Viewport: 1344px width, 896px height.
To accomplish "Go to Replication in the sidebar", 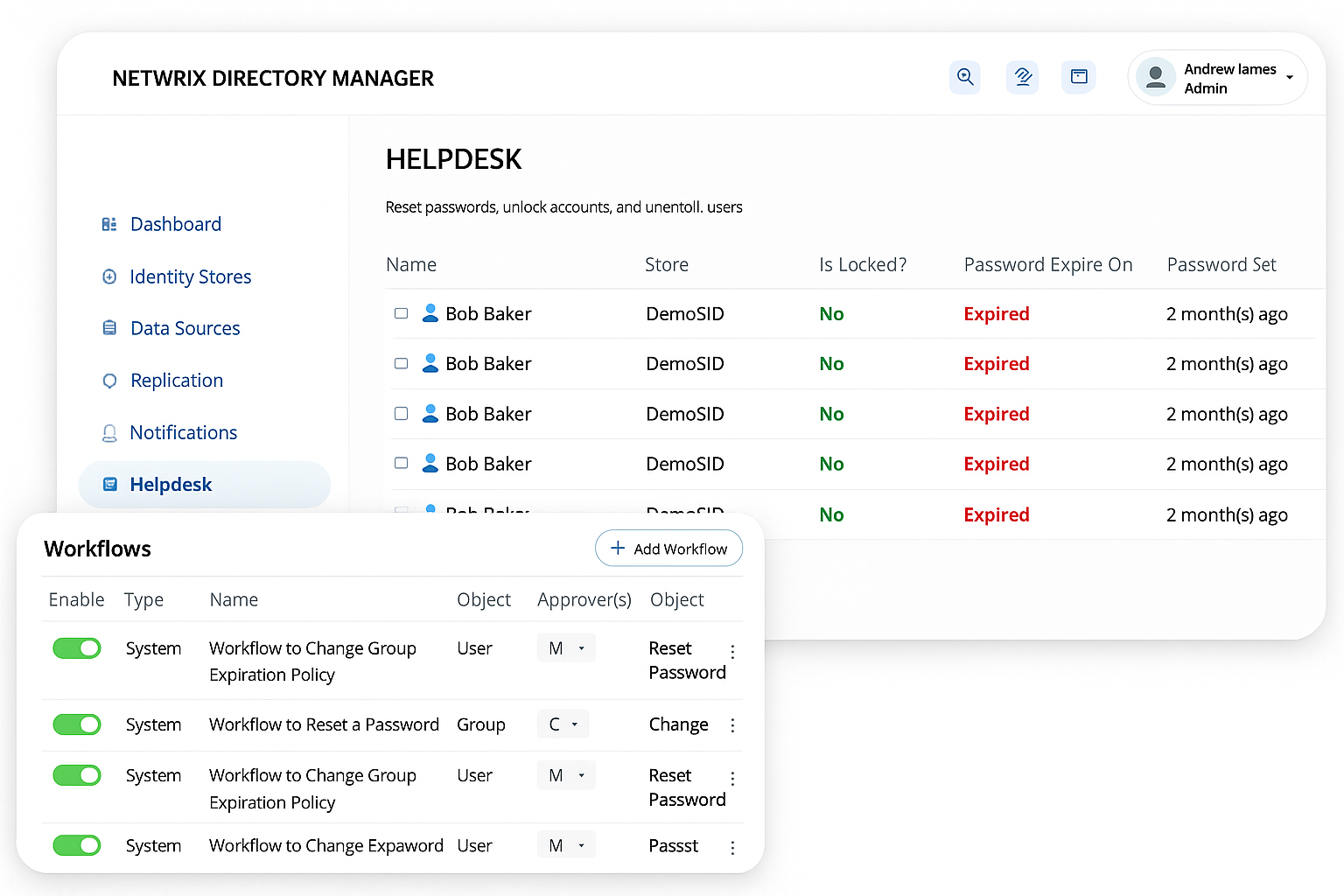I will [x=177, y=381].
